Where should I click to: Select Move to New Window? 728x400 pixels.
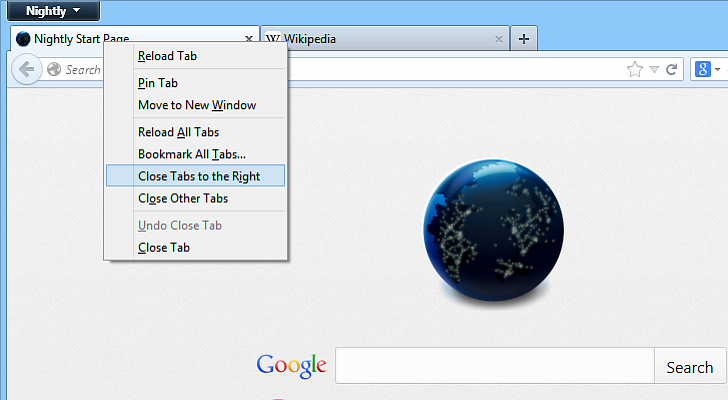tap(195, 105)
